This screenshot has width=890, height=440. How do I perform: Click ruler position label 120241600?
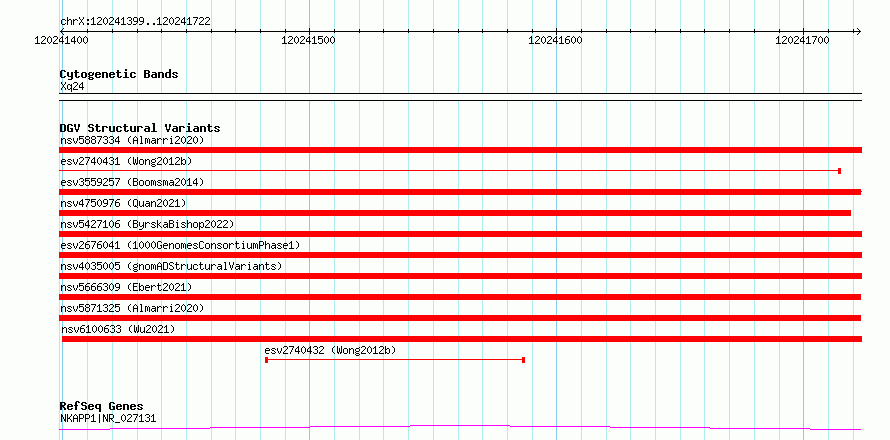click(x=555, y=40)
